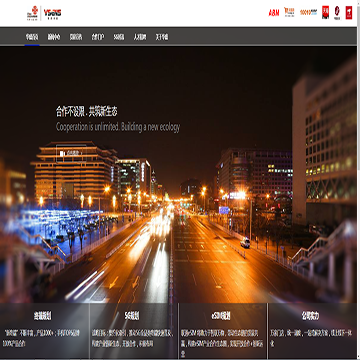360x360 pixels.
Task: Open the second navigation menu item
Action: (54, 37)
